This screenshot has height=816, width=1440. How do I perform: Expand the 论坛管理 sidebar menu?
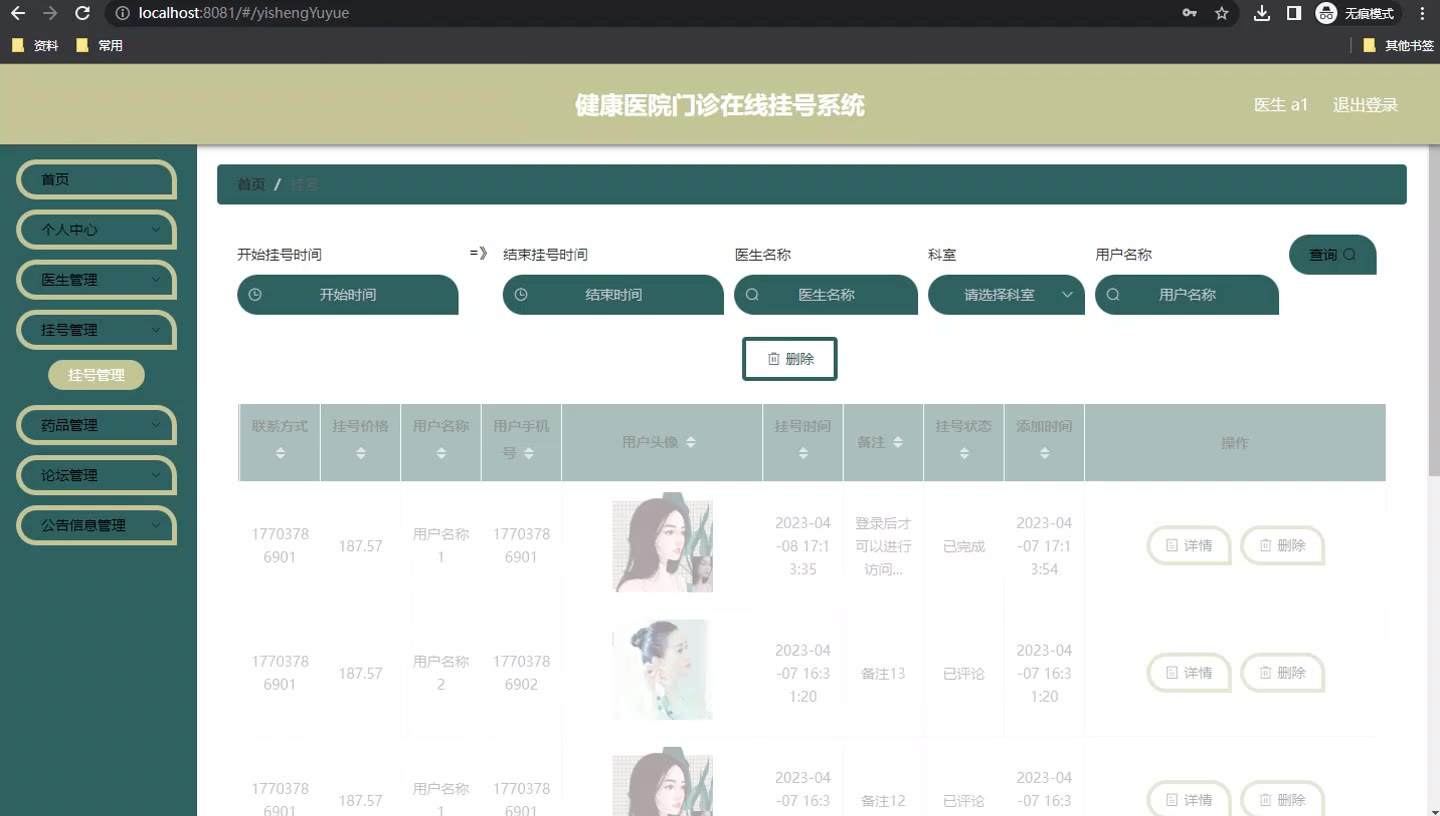tap(97, 475)
